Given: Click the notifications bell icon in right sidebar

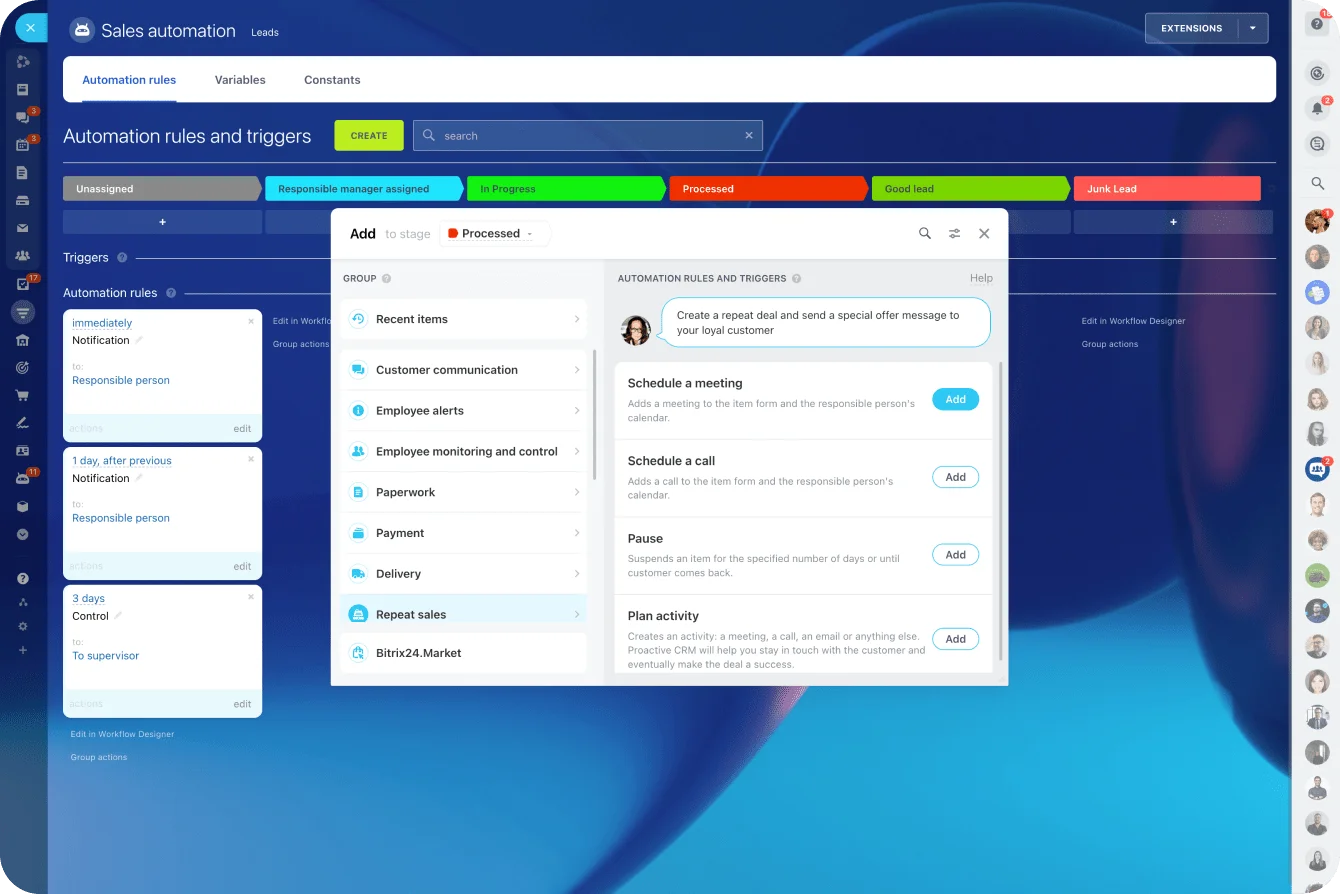Looking at the screenshot, I should [x=1317, y=108].
